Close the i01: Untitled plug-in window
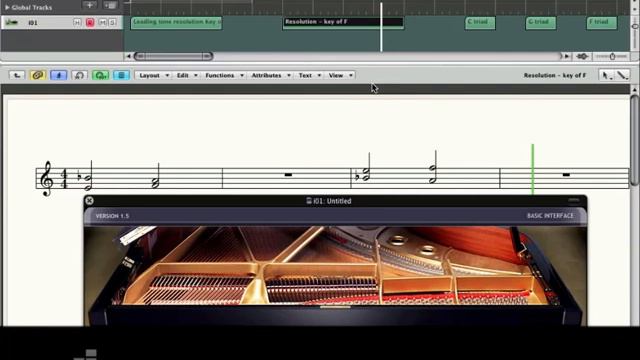 [89, 200]
